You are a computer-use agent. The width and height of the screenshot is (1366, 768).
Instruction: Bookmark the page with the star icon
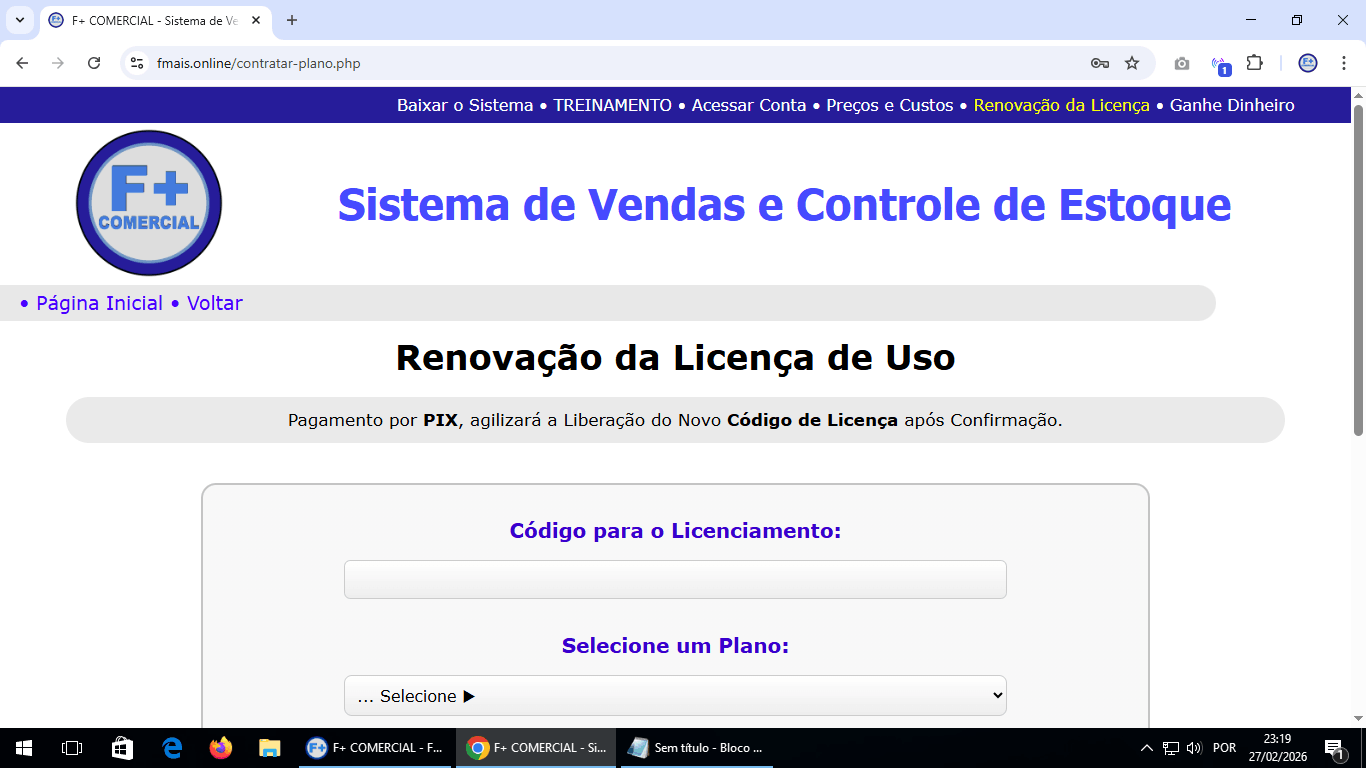point(1132,62)
